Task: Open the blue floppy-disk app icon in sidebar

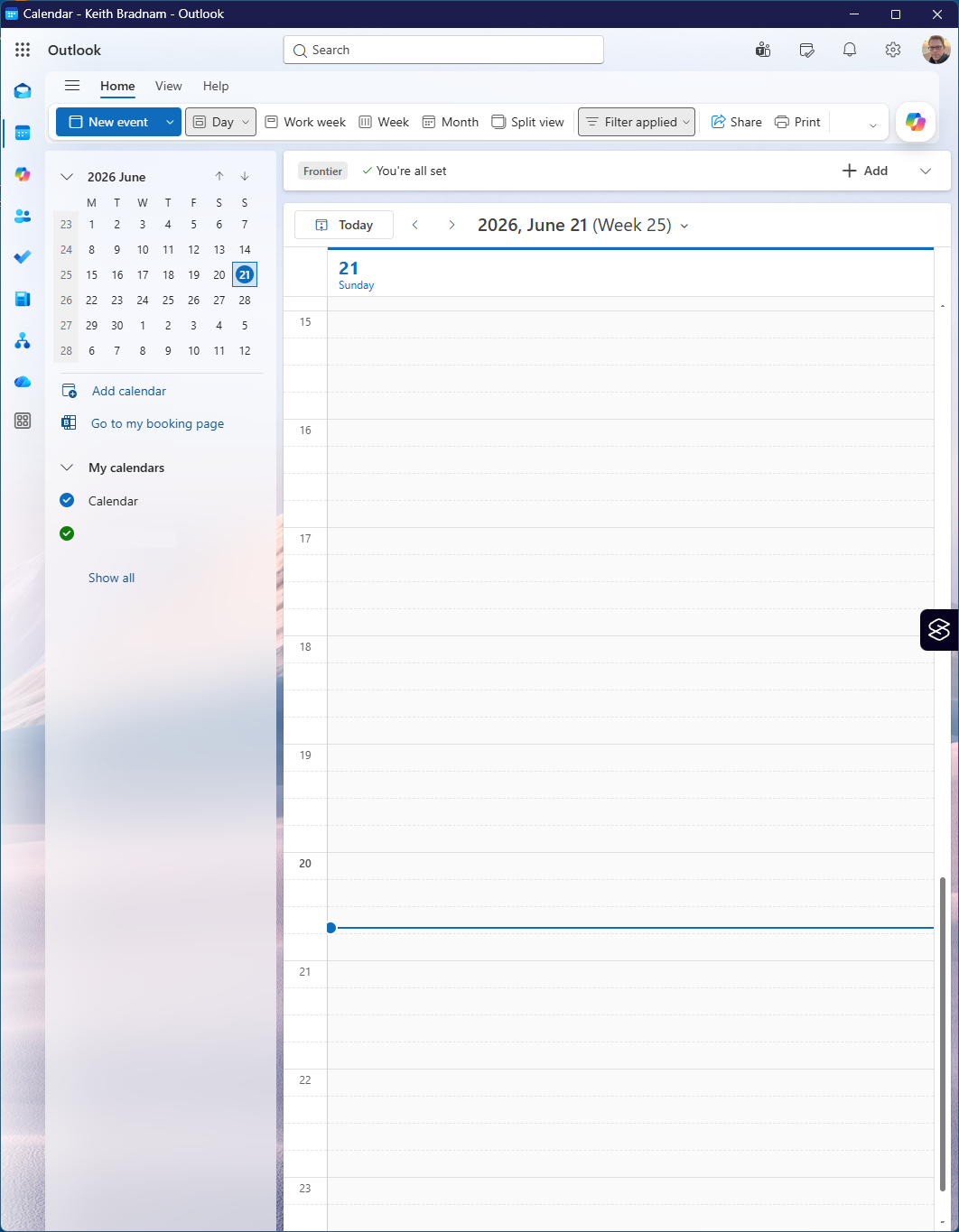Action: coord(23,299)
